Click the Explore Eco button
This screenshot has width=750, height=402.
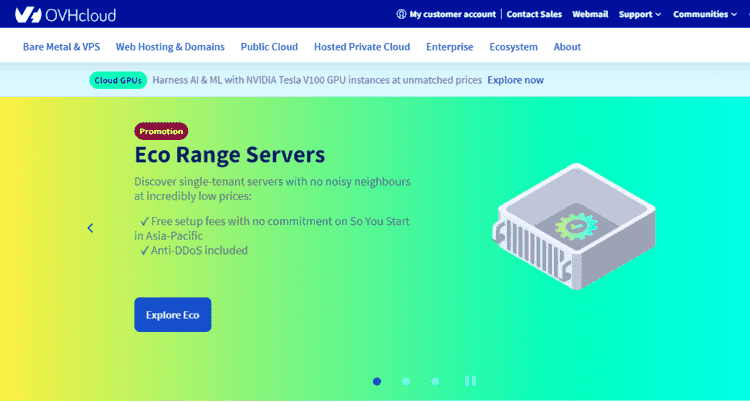[173, 315]
